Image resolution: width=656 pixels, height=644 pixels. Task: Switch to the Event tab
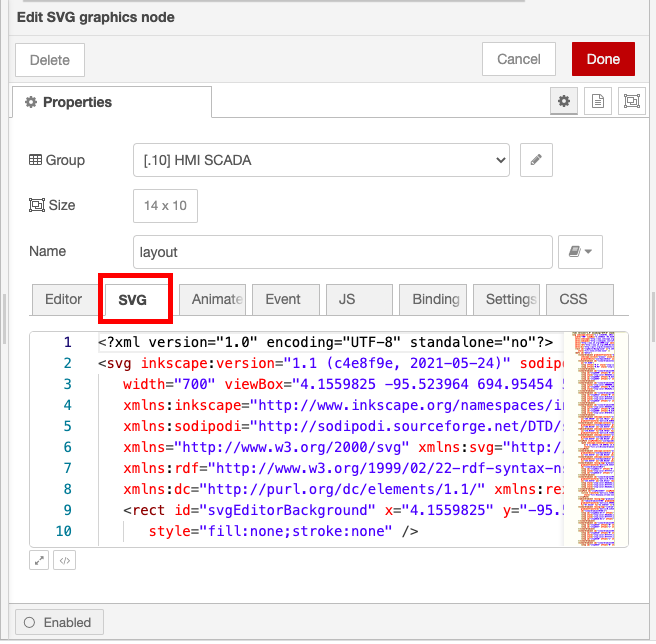click(284, 299)
